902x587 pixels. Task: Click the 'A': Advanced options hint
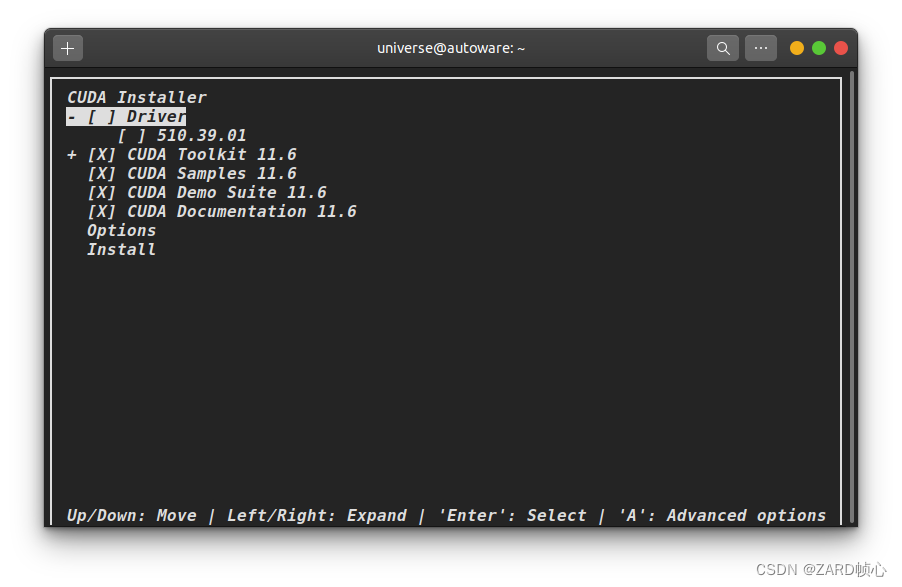pos(722,516)
